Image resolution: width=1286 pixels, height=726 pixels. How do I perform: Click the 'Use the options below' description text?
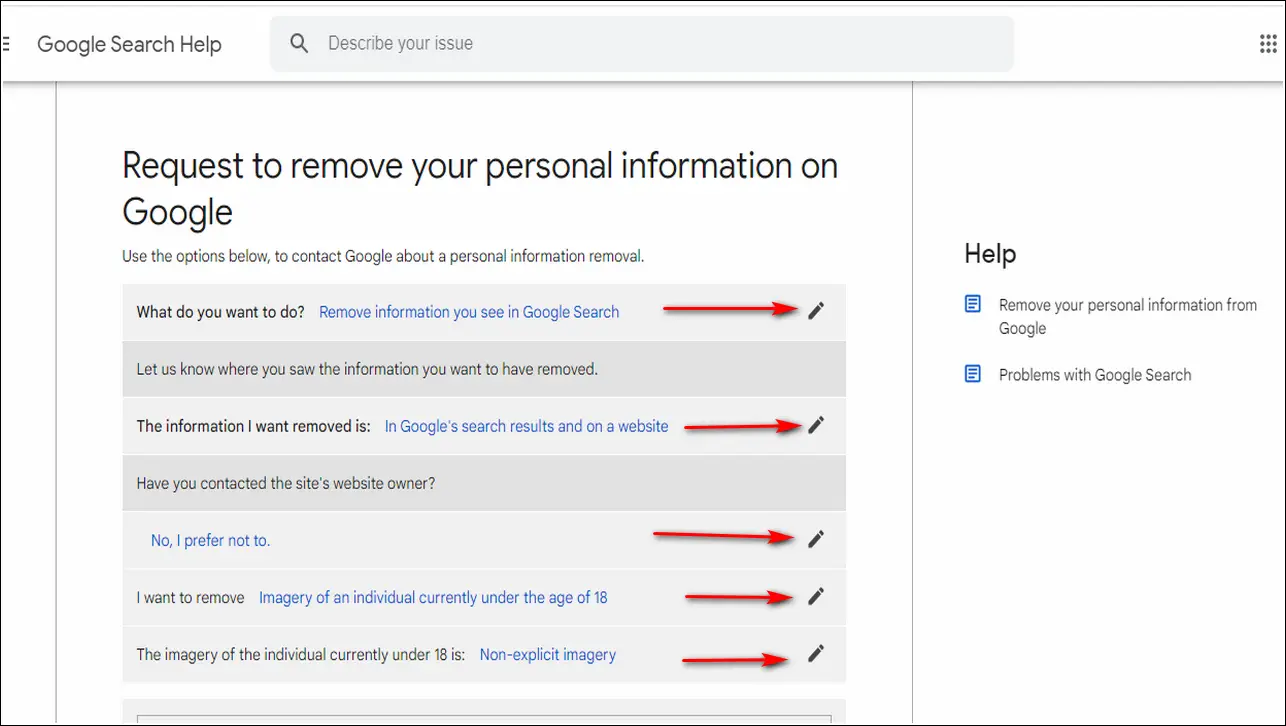click(383, 256)
